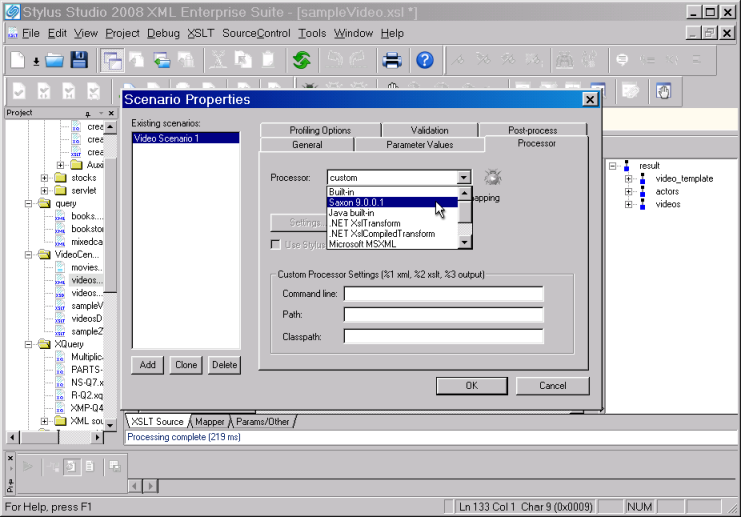Screen dimensions: 741x517
Task: Select Built-in in the processor list
Action: (x=392, y=191)
